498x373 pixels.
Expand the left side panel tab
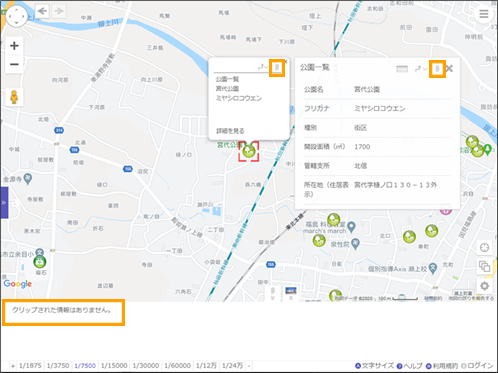click(4, 203)
